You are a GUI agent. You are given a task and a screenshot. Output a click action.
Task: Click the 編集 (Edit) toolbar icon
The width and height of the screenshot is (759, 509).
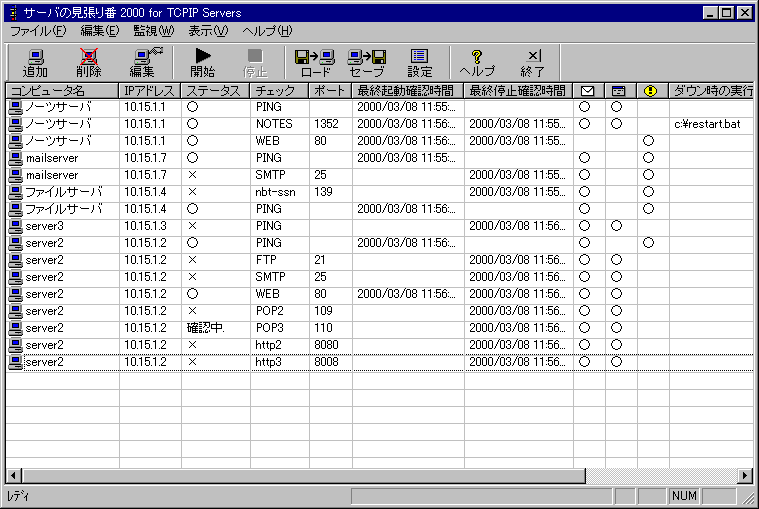coord(143,62)
